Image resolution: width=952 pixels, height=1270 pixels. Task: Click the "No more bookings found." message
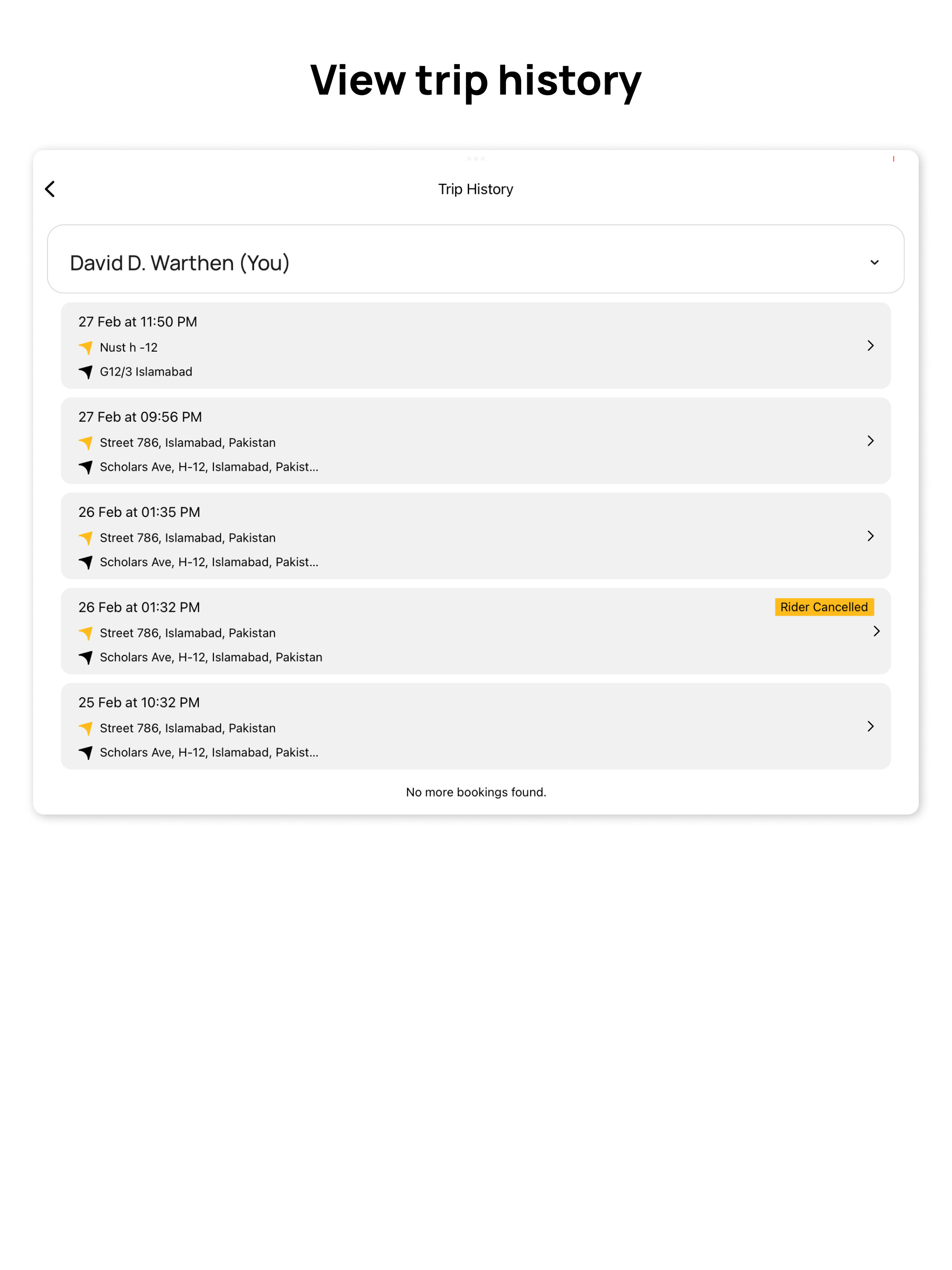(x=476, y=793)
